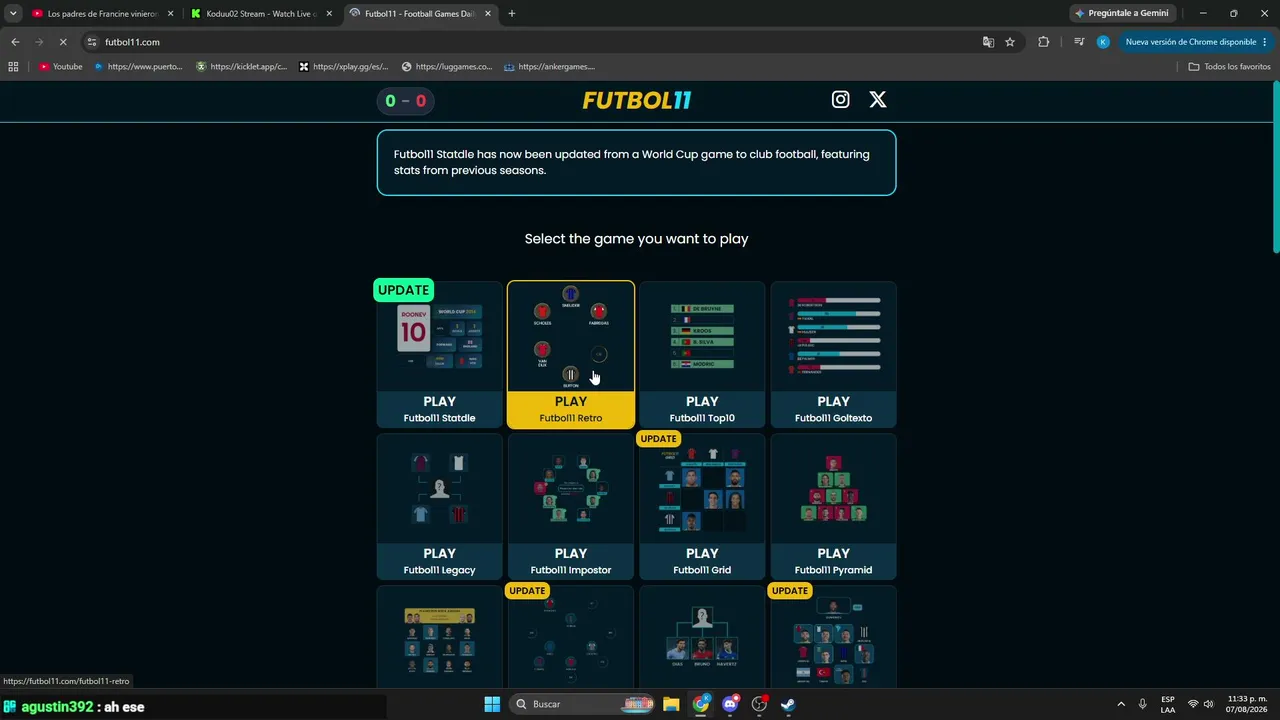1280x720 pixels.
Task: Open the Chrome apps grid in the bookmarks bar
Action: [x=13, y=67]
